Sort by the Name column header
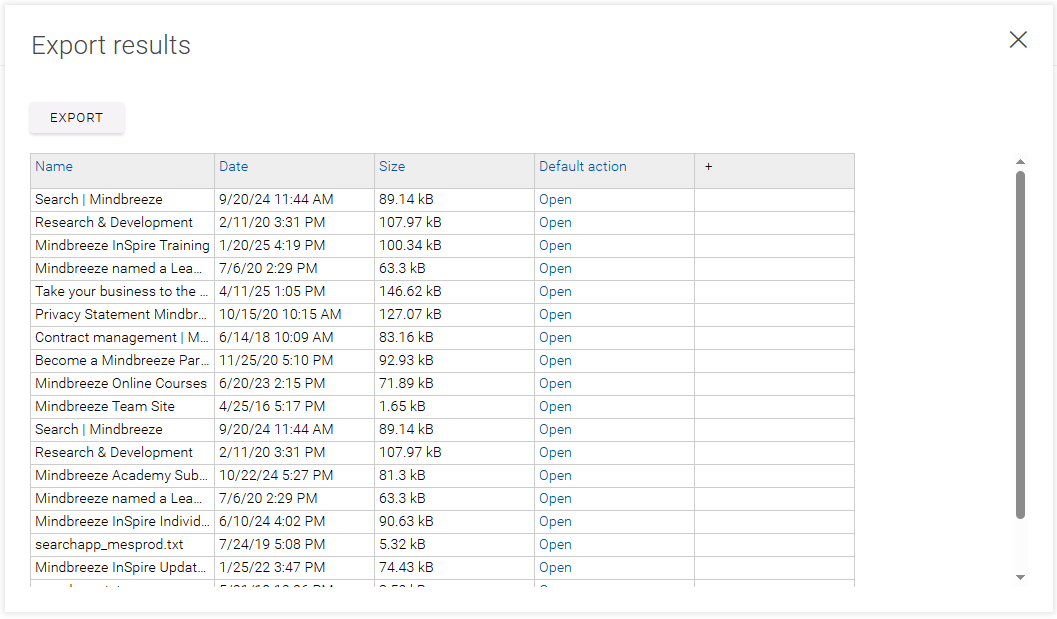Viewport: 1057px width, 619px height. coord(54,167)
